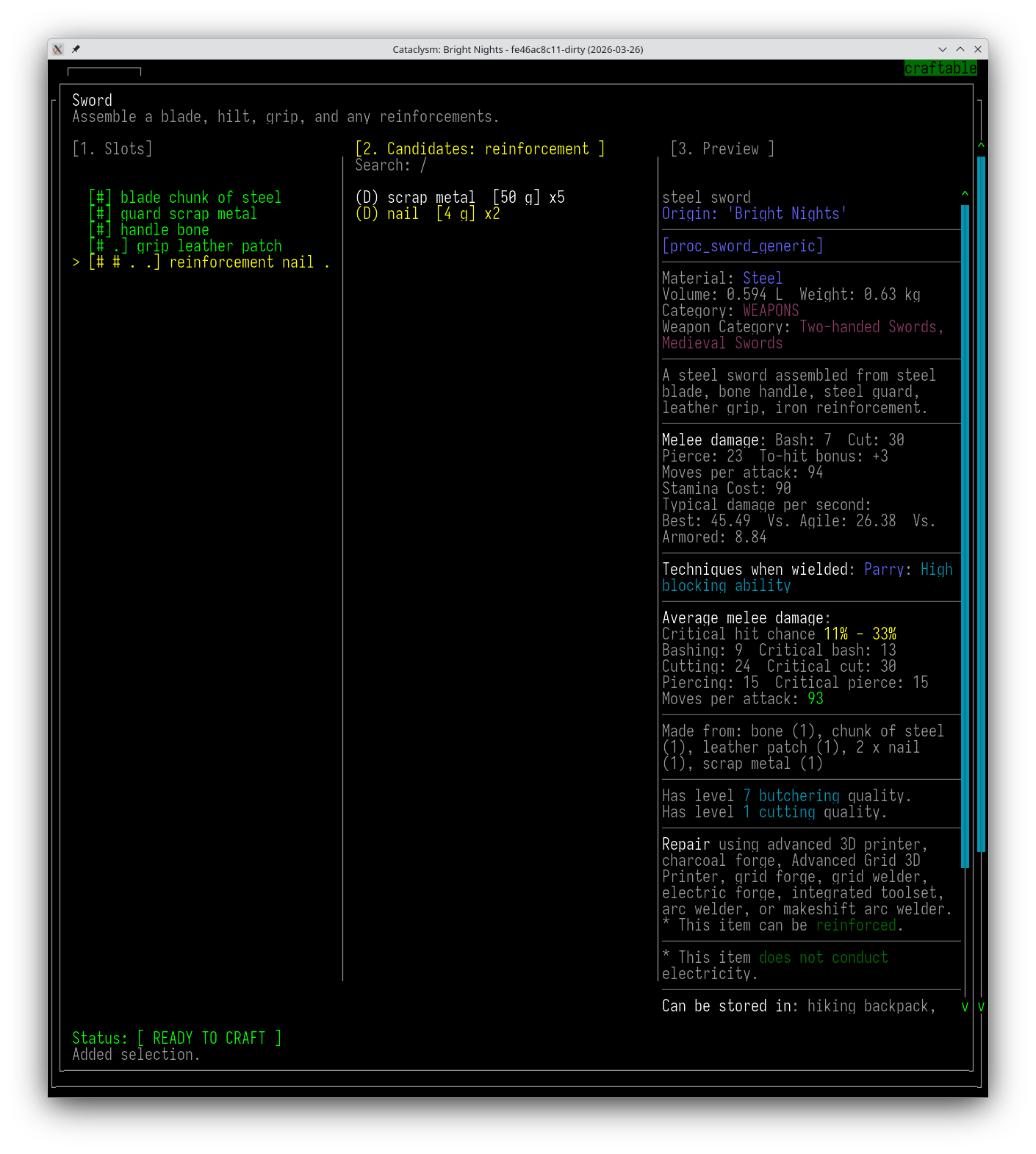Select the 'reinforcement nail' slot row
The width and height of the screenshot is (1036, 1154).
(201, 262)
